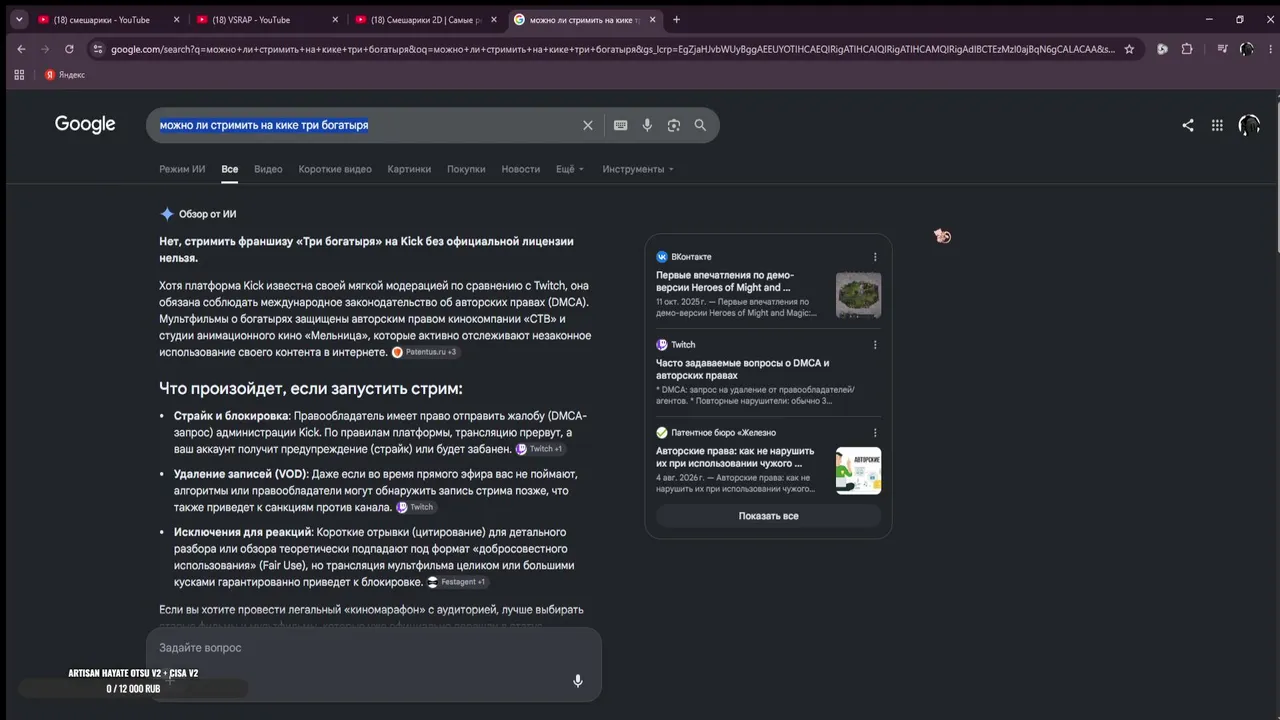Submit search with the magnifier icon
Image resolution: width=1280 pixels, height=720 pixels.
point(700,125)
